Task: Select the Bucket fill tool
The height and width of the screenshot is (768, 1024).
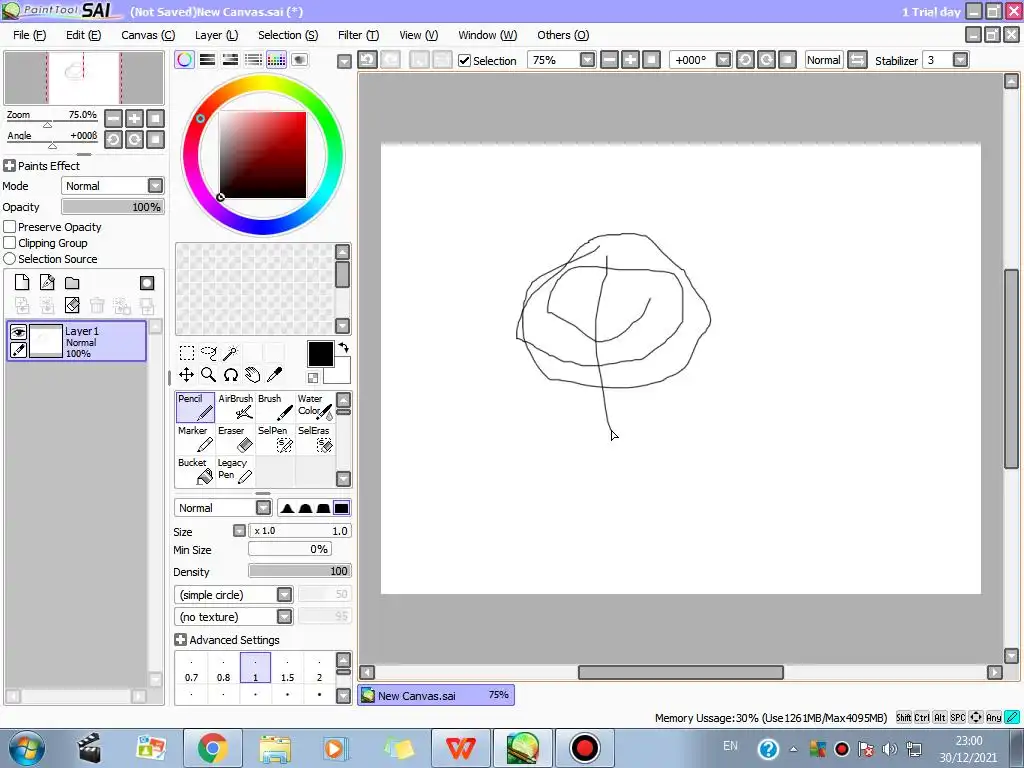Action: click(195, 471)
